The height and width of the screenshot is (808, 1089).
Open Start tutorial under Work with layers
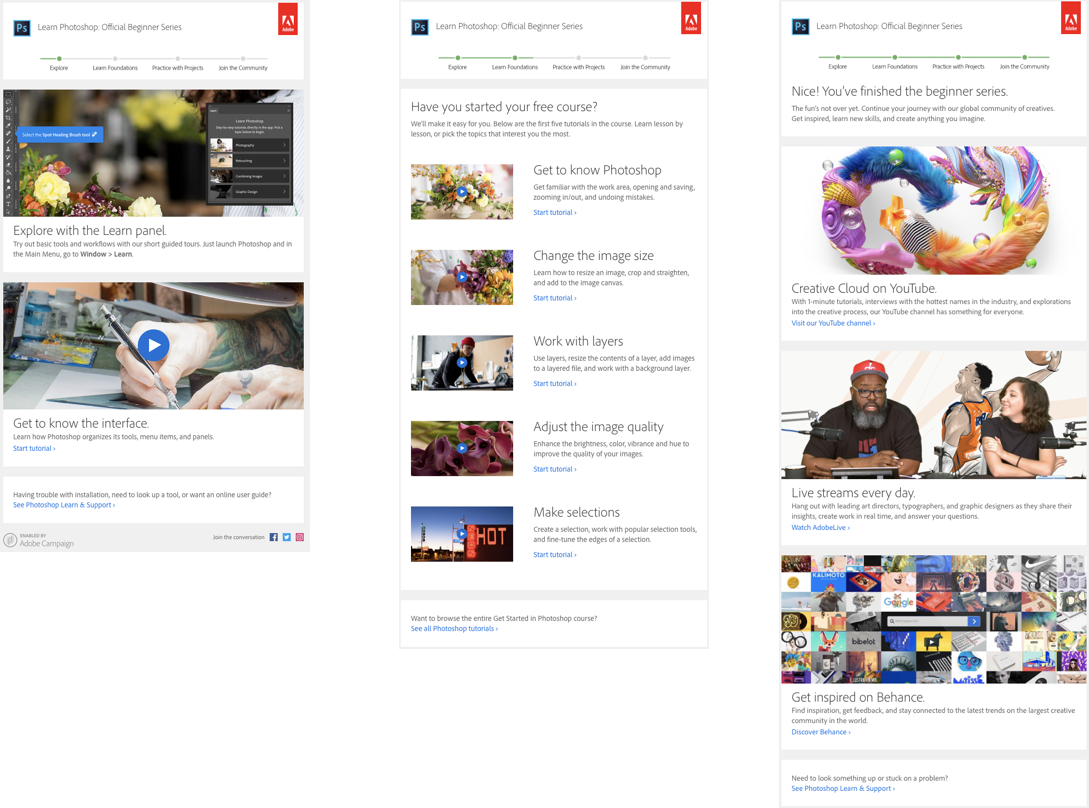(x=555, y=384)
